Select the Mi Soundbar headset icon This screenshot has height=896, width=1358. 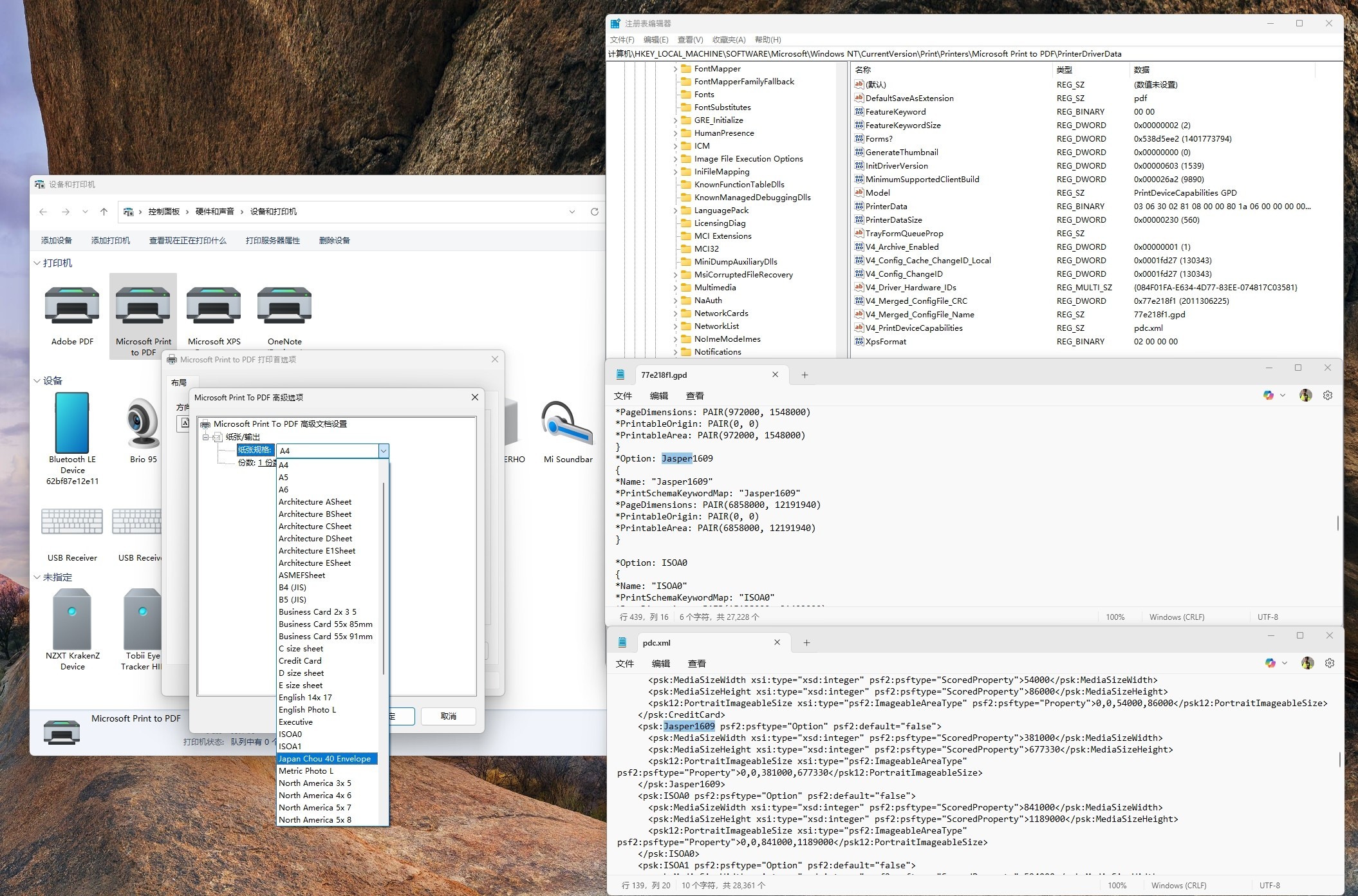(x=567, y=423)
